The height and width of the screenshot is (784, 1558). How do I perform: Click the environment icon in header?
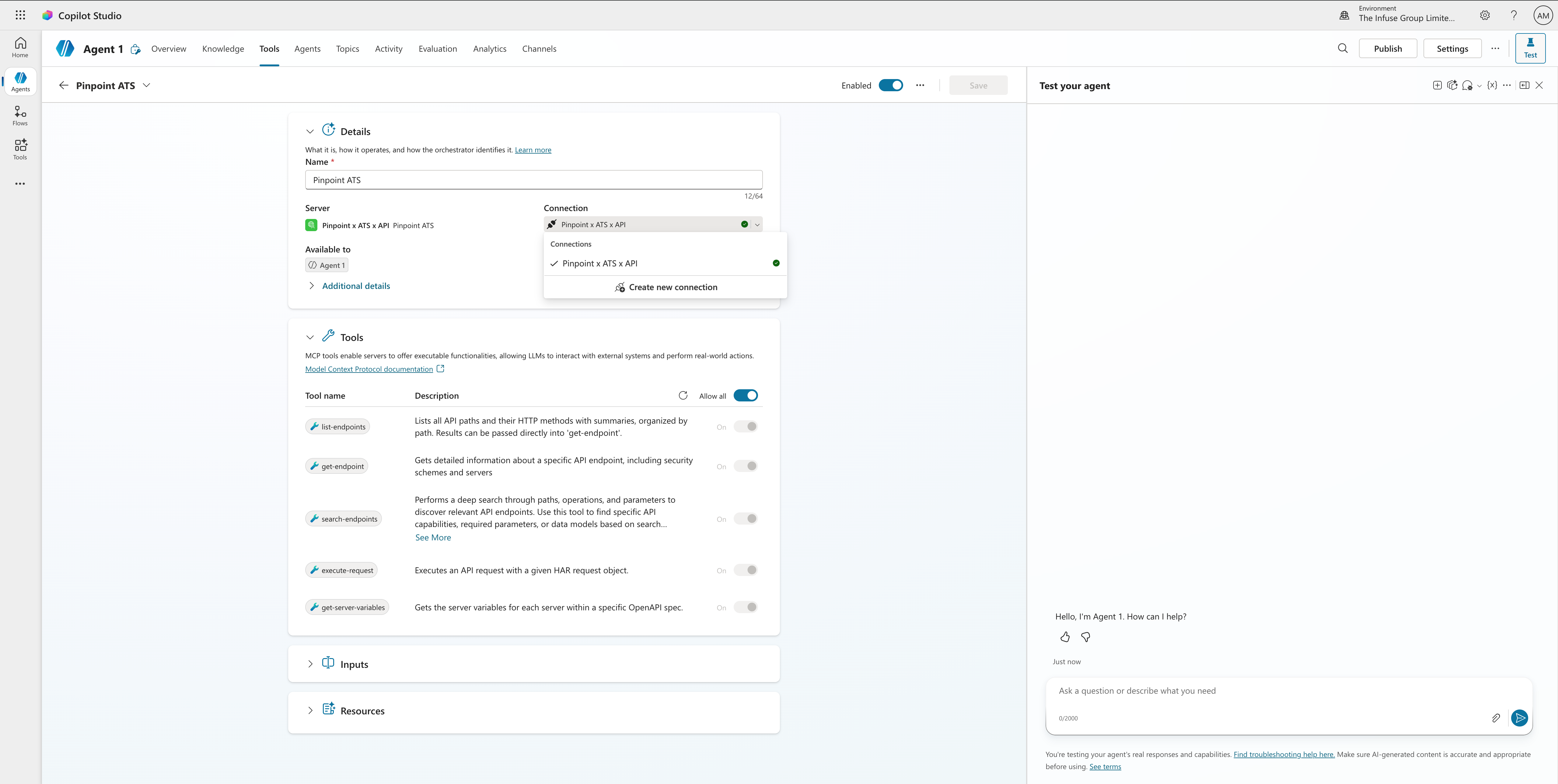[x=1344, y=15]
